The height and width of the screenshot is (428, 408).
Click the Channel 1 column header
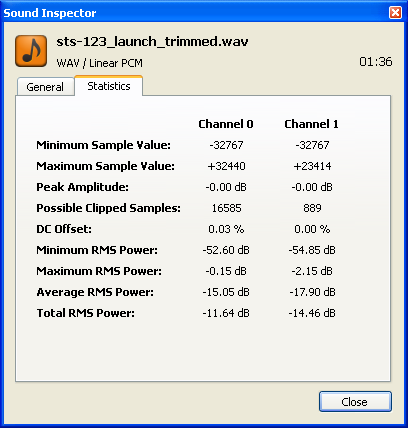311,124
